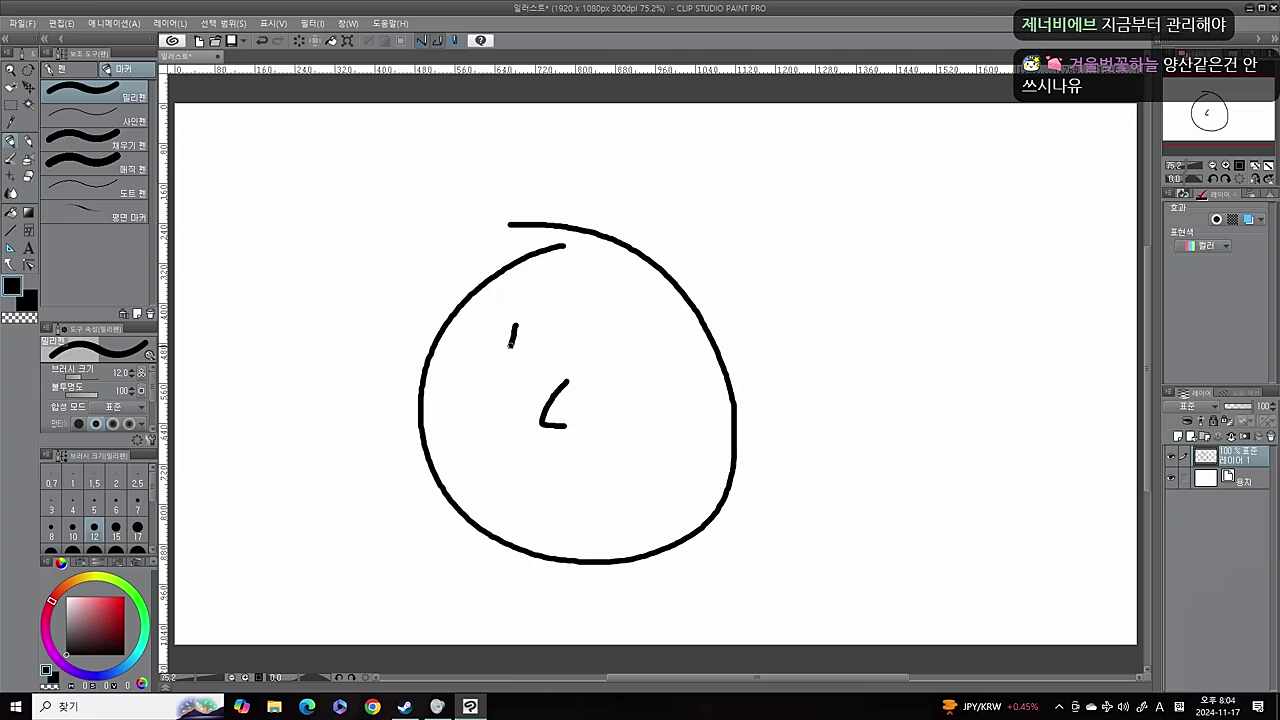Screen dimensions: 1280x720
Task: Select the 채우기 펜 brush preset
Action: 96,140
